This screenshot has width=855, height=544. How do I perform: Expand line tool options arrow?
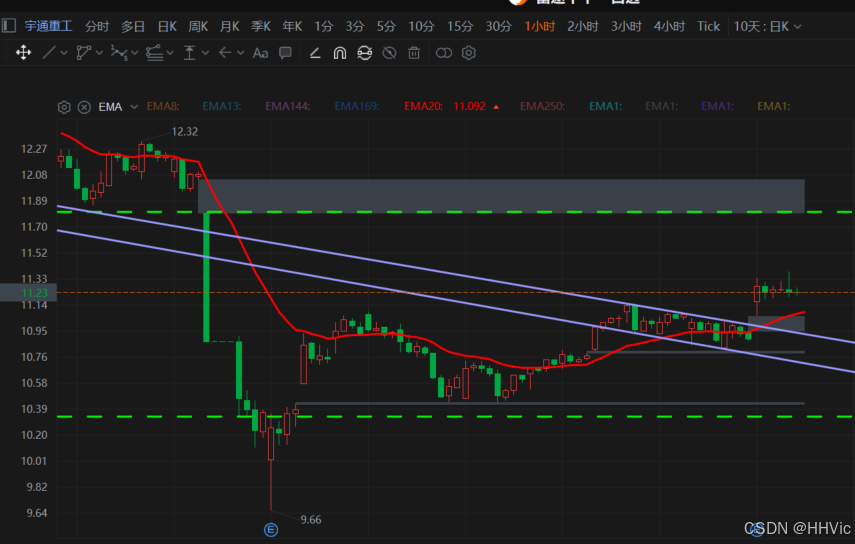64,53
